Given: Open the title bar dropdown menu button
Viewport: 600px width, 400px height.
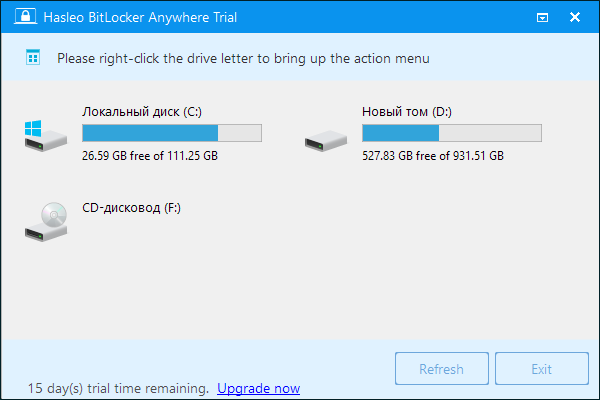Looking at the screenshot, I should coord(541,17).
